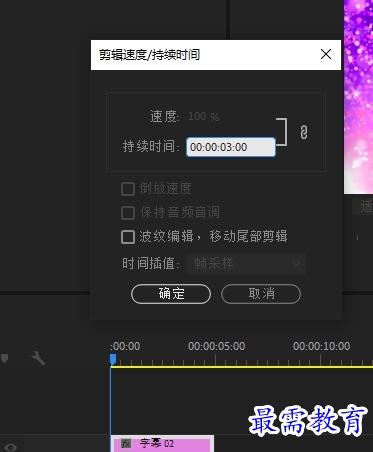Click the timeline marker shield icon
The height and width of the screenshot is (452, 373).
coord(4,358)
